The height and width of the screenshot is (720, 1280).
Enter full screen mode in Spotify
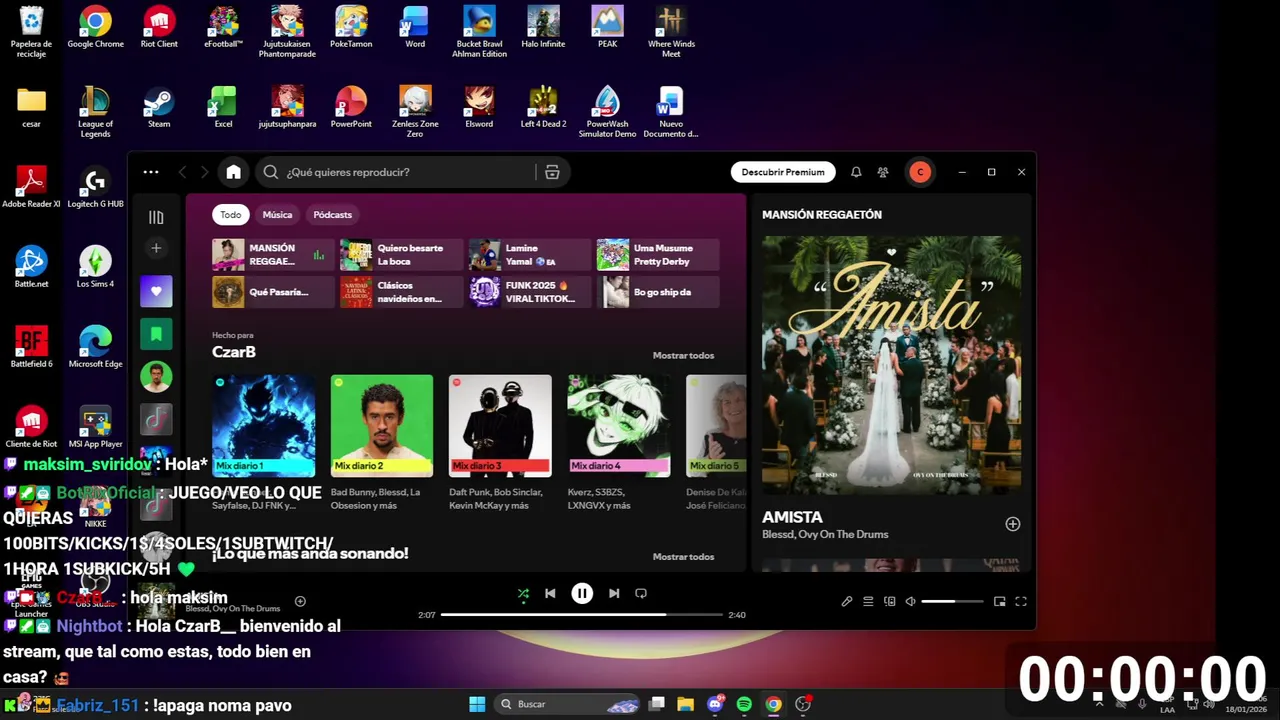(x=1021, y=601)
